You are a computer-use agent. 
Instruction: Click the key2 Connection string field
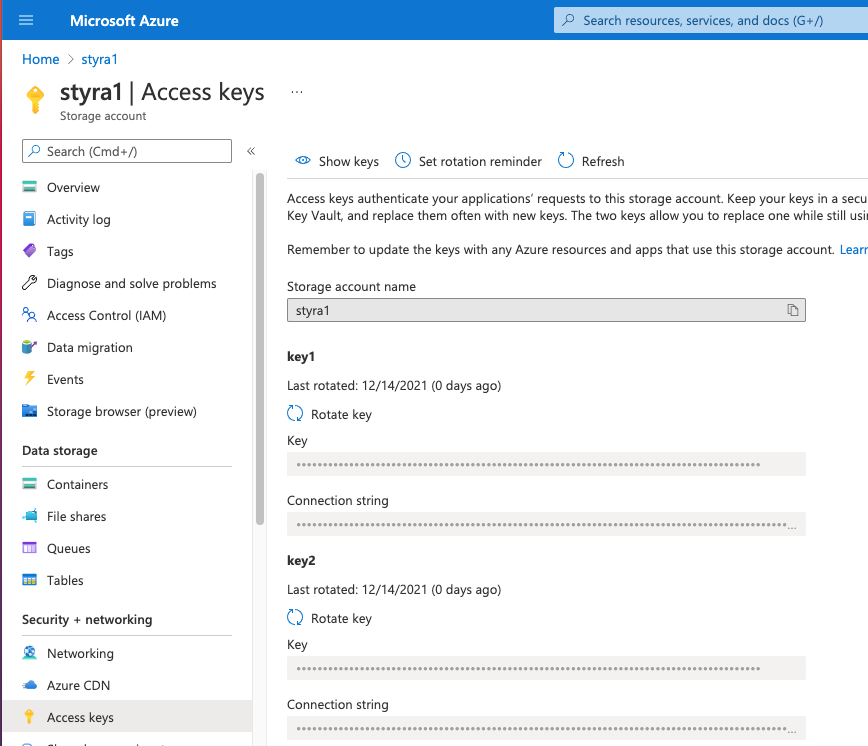(546, 728)
